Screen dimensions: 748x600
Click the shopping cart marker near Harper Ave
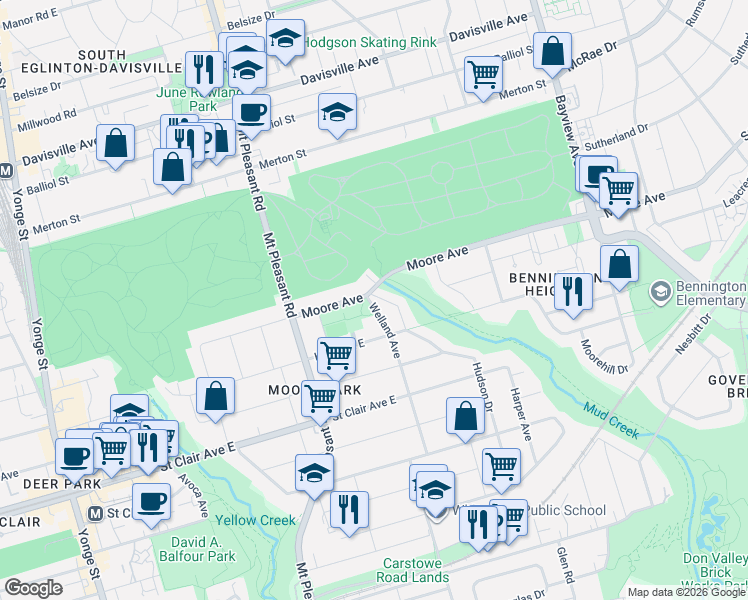click(501, 467)
